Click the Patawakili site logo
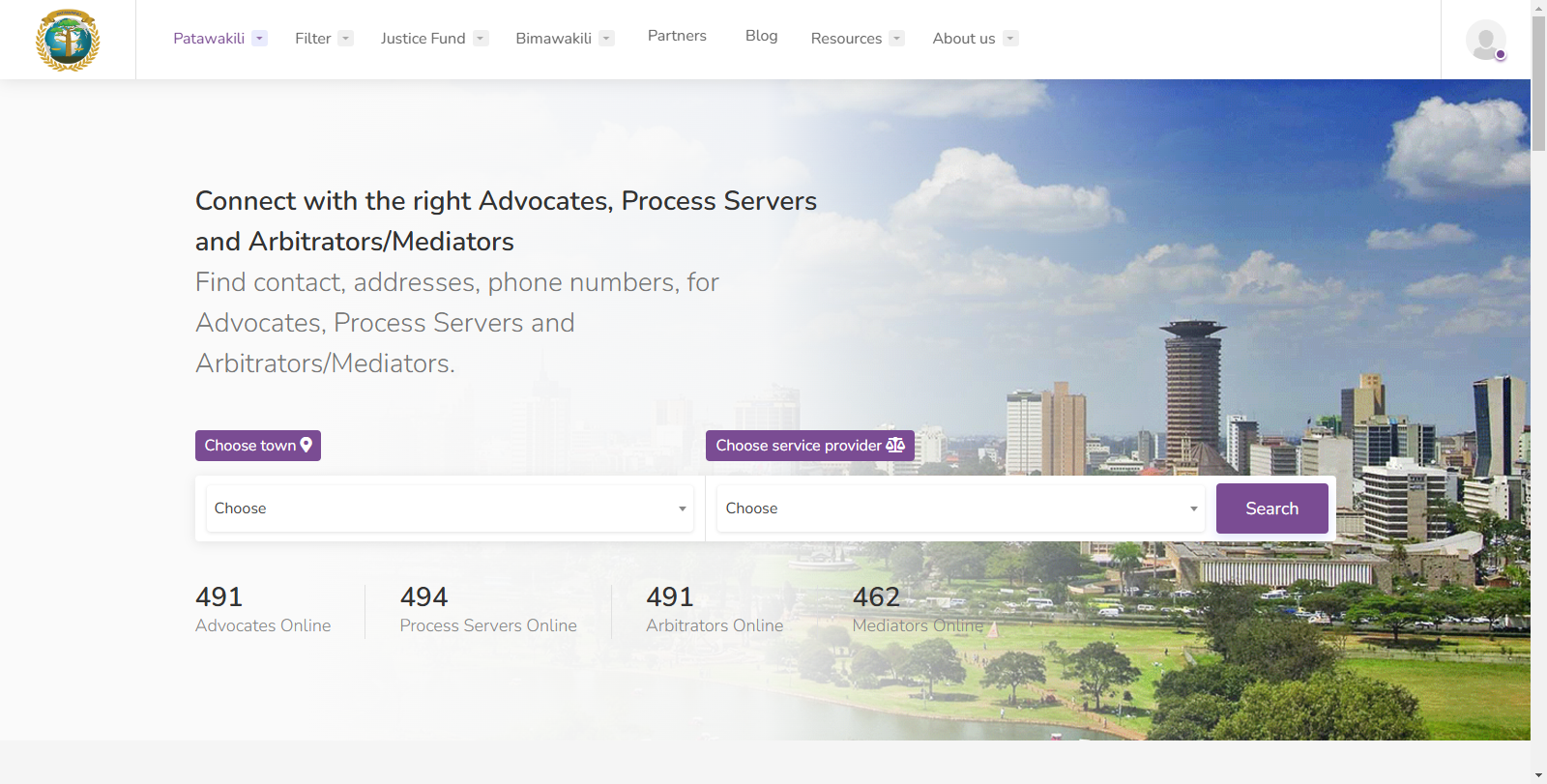 click(68, 40)
